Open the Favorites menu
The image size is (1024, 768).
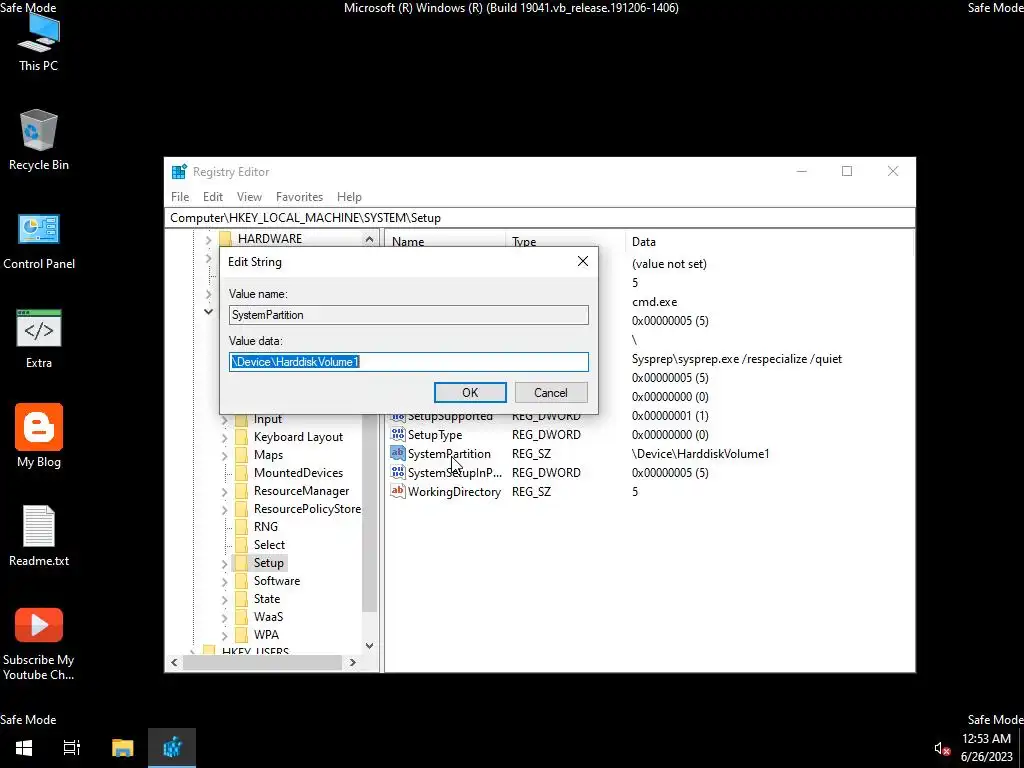pyautogui.click(x=299, y=197)
